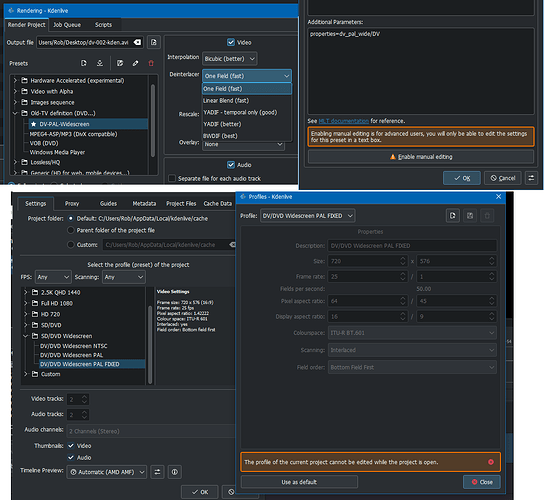Save the profile in Profiles window
Viewport: 544px width, 500px height.
coord(470,216)
